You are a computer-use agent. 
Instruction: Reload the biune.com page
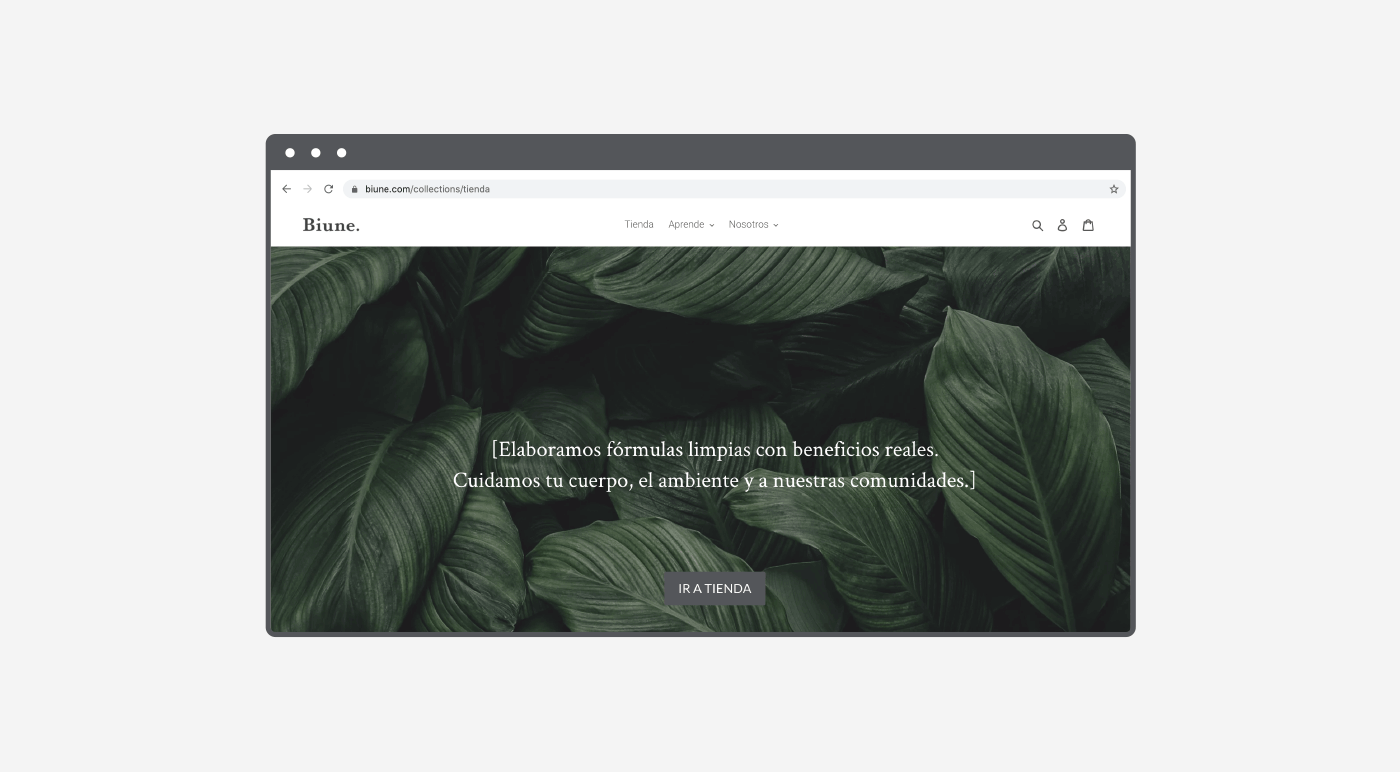point(328,189)
